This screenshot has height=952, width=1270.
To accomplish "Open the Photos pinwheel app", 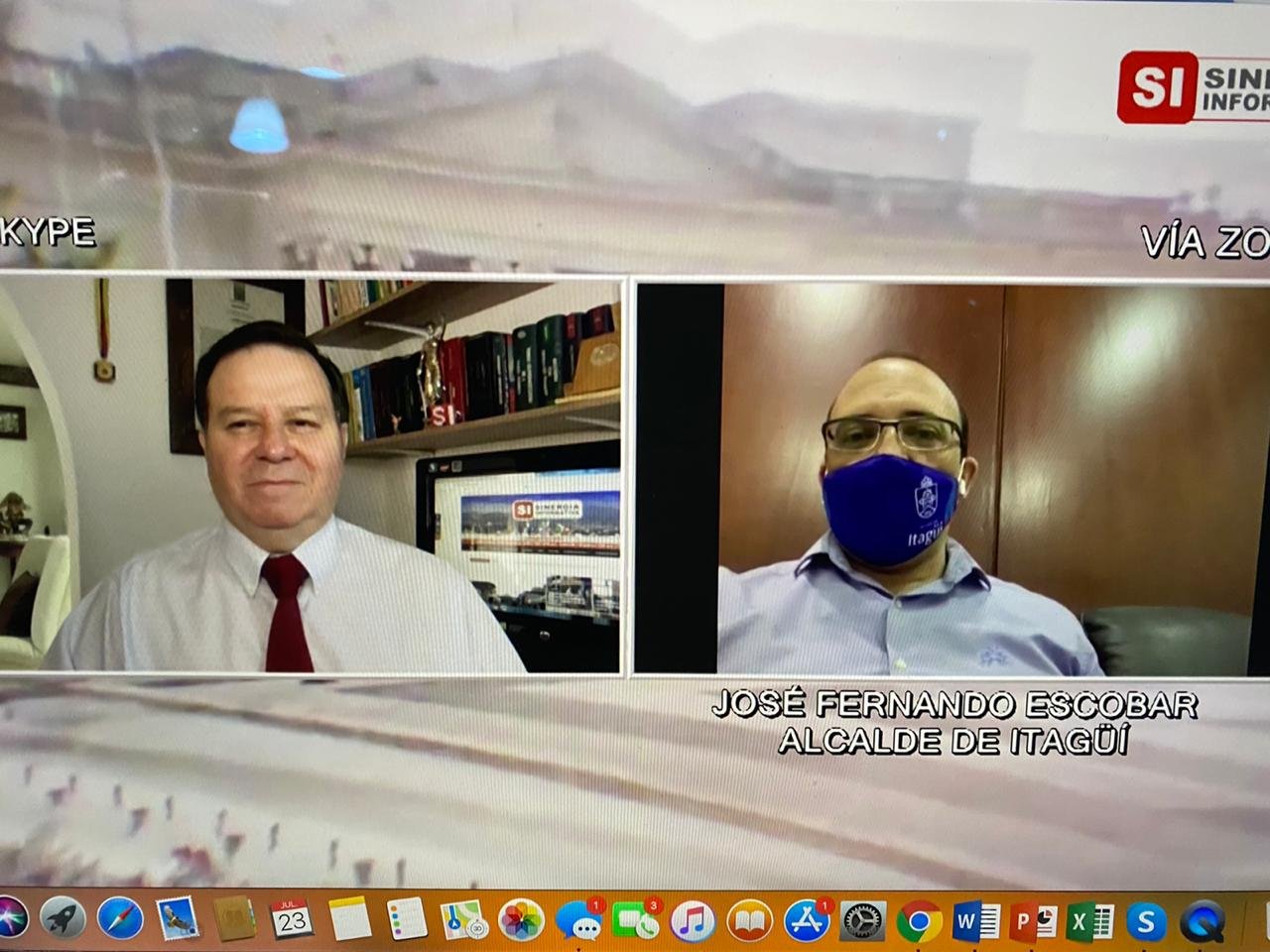I will click(x=521, y=920).
